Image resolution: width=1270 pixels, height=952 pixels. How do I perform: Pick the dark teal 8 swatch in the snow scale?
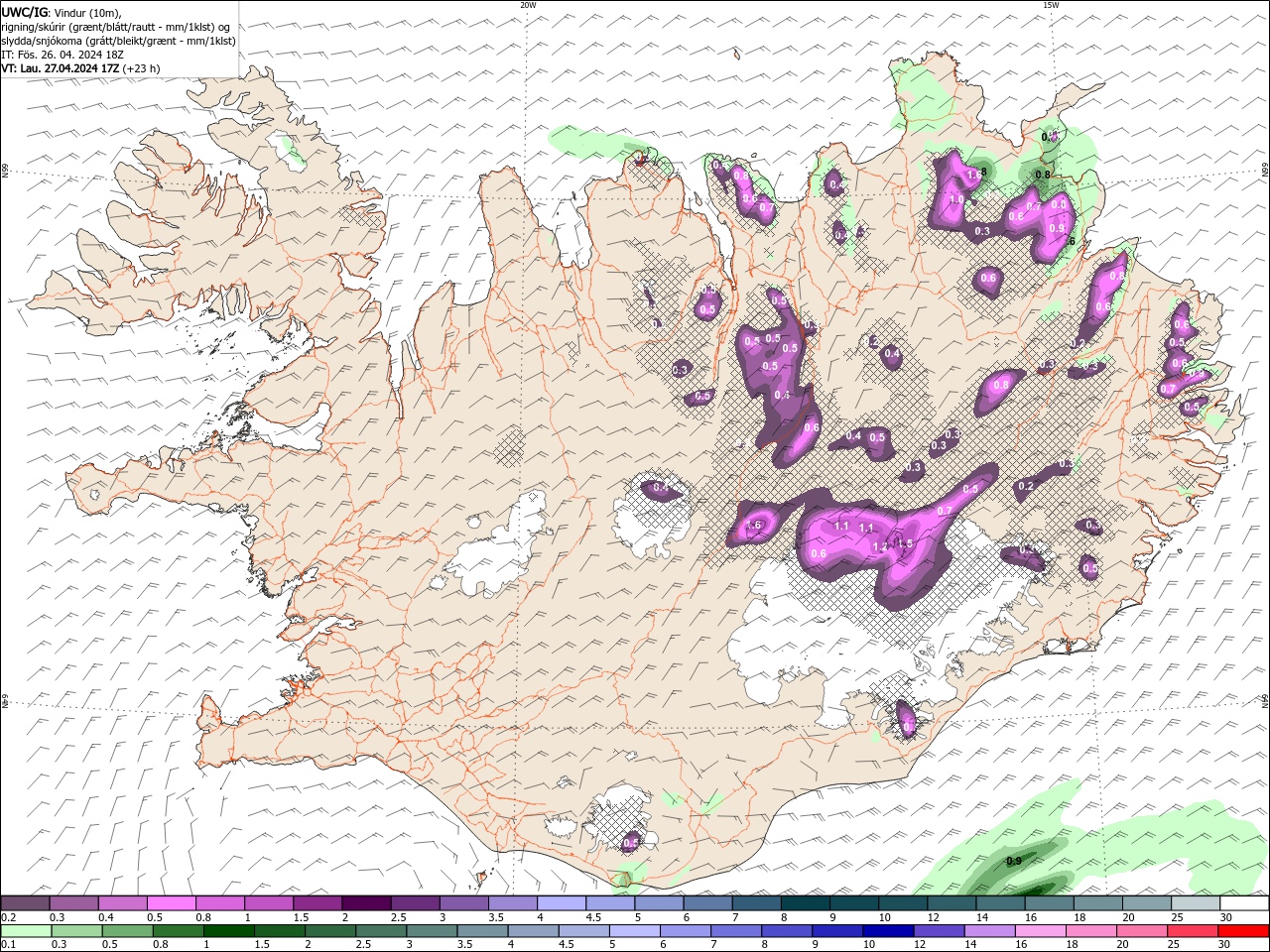tap(805, 903)
